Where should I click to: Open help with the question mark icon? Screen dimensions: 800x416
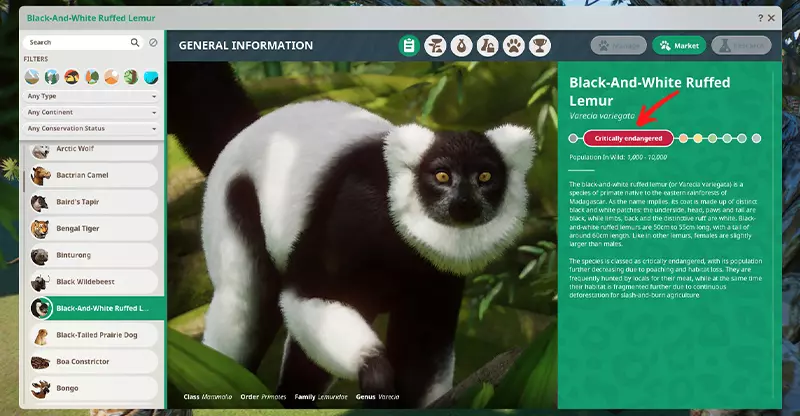pos(760,18)
